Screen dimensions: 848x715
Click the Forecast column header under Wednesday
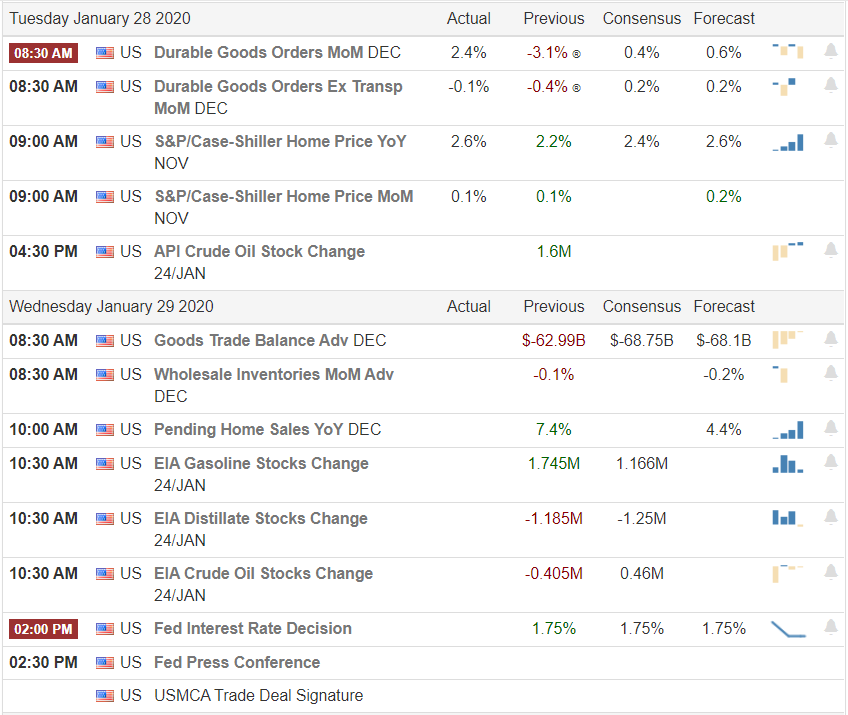724,306
